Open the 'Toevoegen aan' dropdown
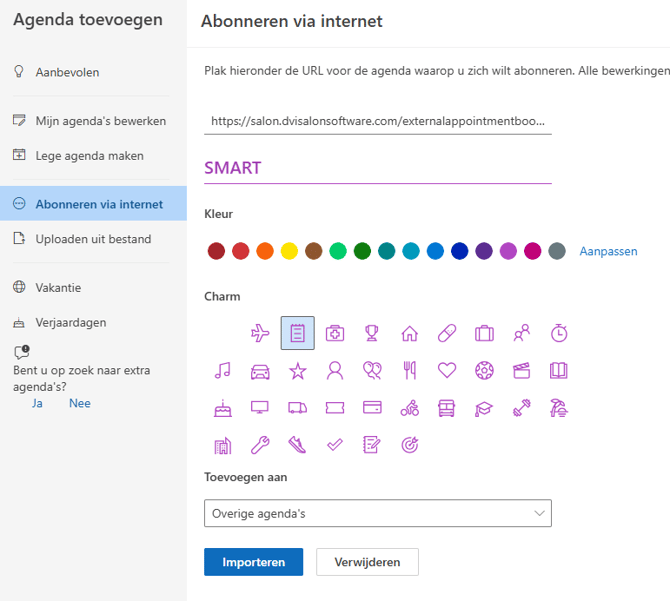The image size is (670, 601). pos(378,513)
